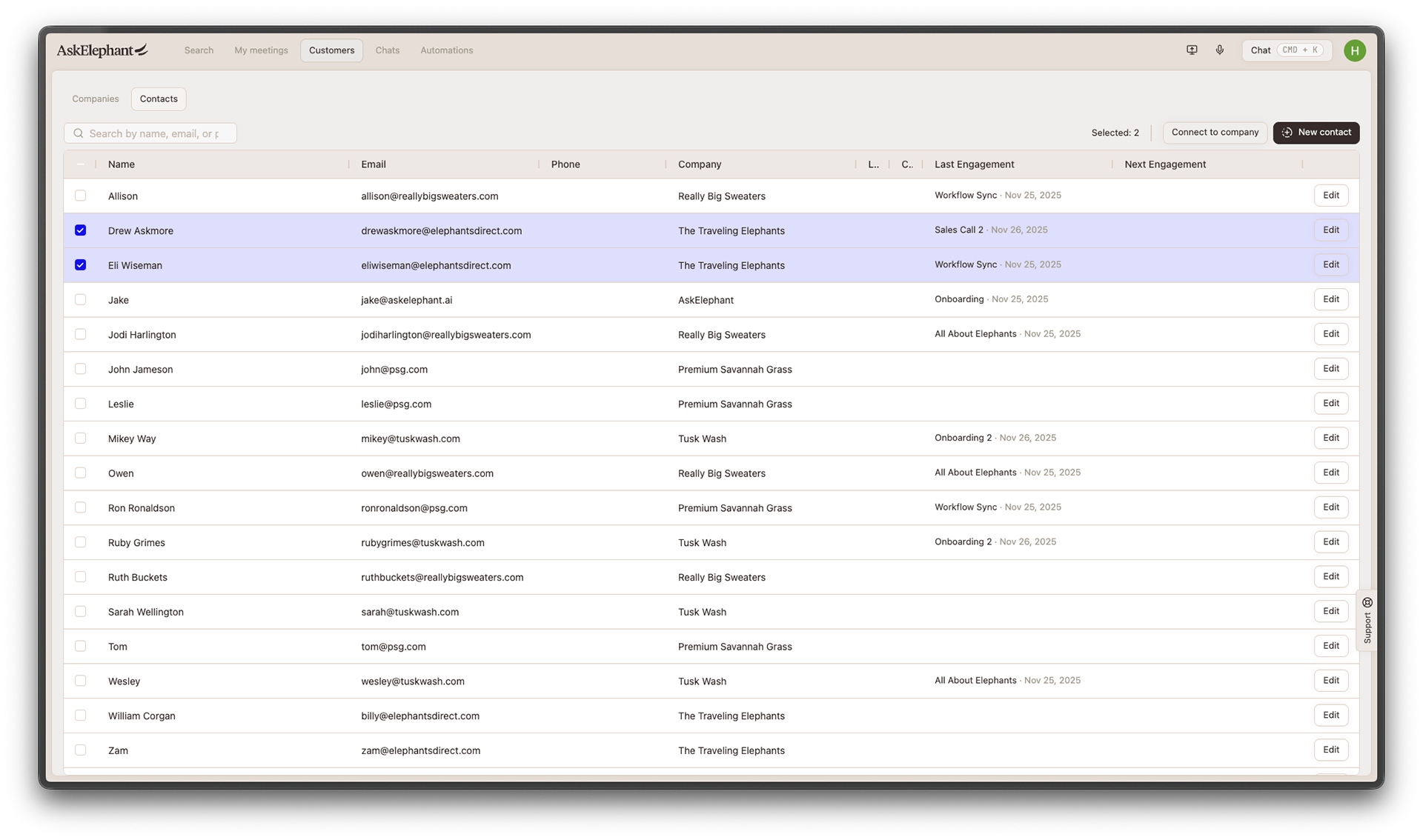The image size is (1423, 840).
Task: Check the box for Jake
Action: click(80, 300)
